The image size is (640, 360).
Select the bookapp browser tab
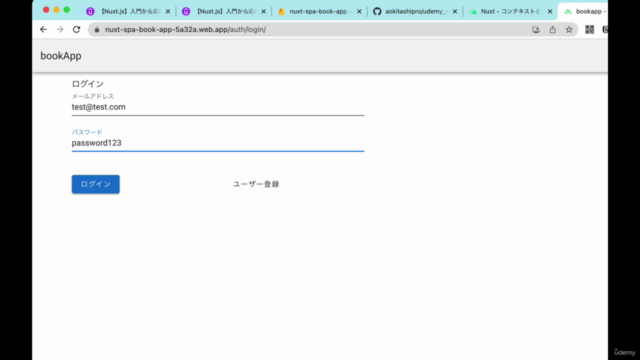click(584, 11)
